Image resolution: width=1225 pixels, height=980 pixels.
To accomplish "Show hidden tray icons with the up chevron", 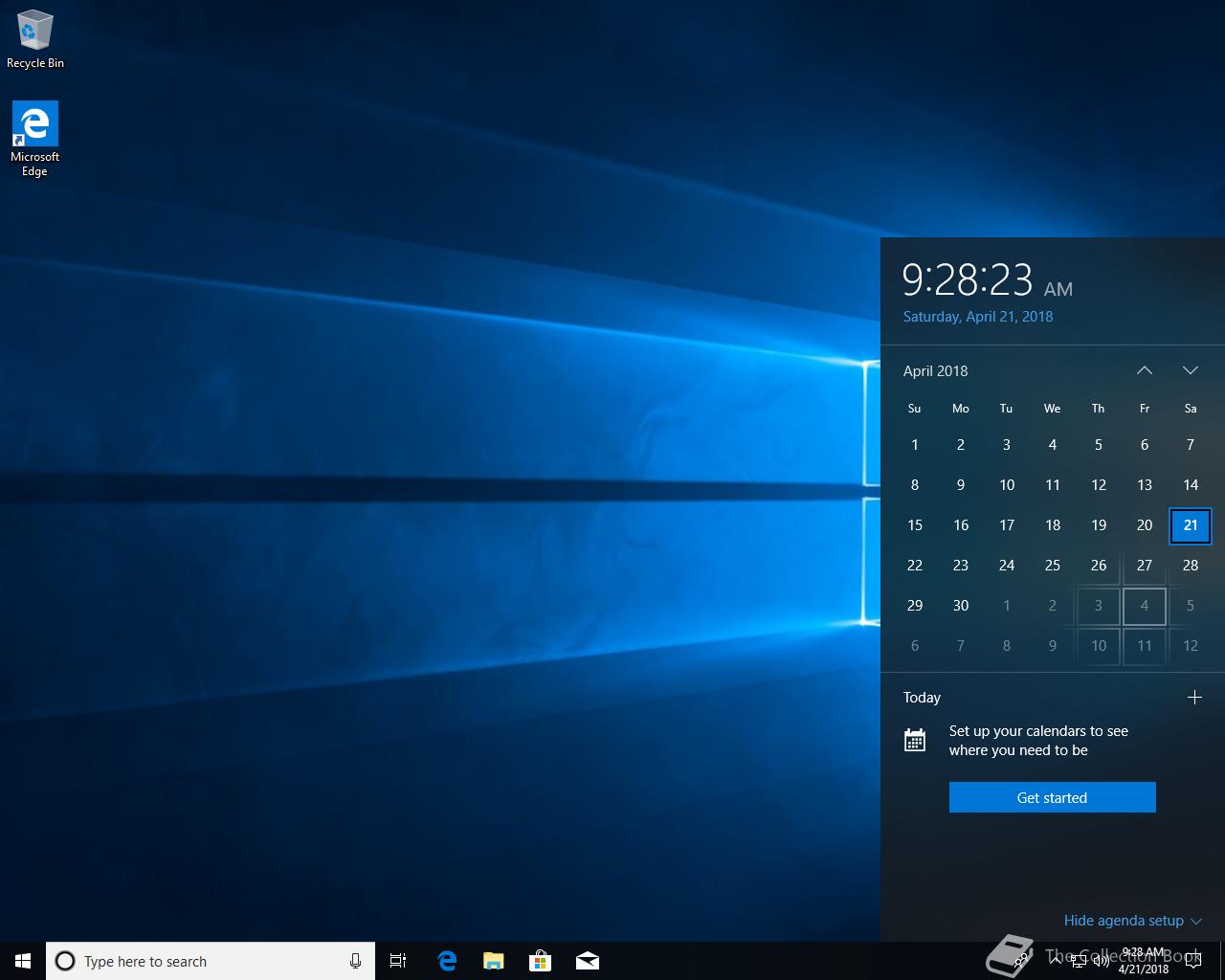I will [1056, 961].
